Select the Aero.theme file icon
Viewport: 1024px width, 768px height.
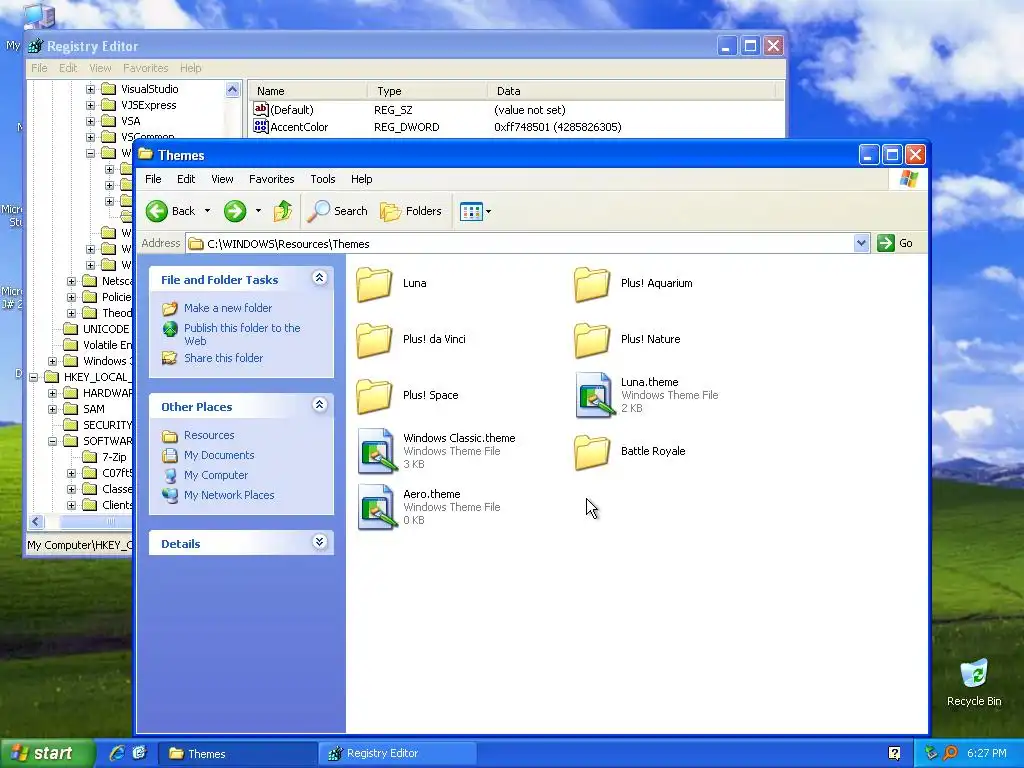click(377, 507)
